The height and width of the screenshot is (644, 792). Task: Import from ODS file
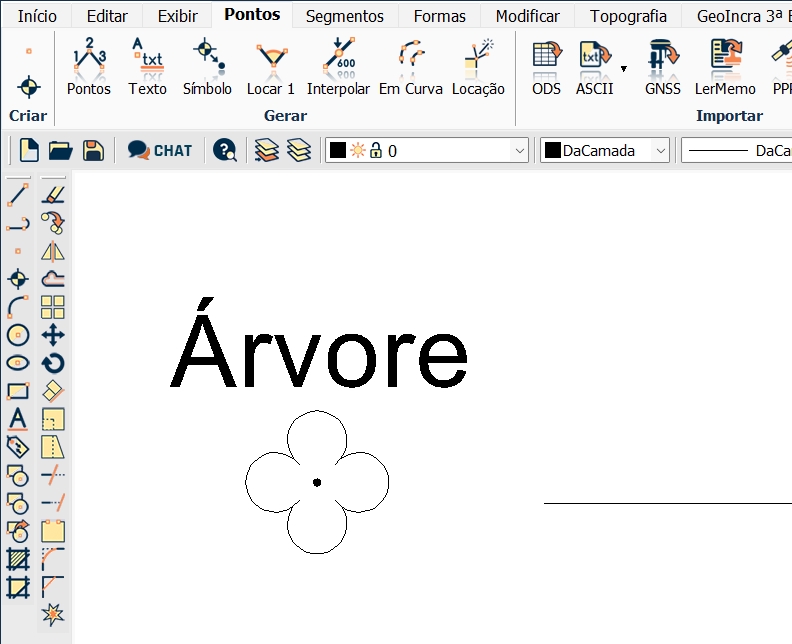pos(547,67)
